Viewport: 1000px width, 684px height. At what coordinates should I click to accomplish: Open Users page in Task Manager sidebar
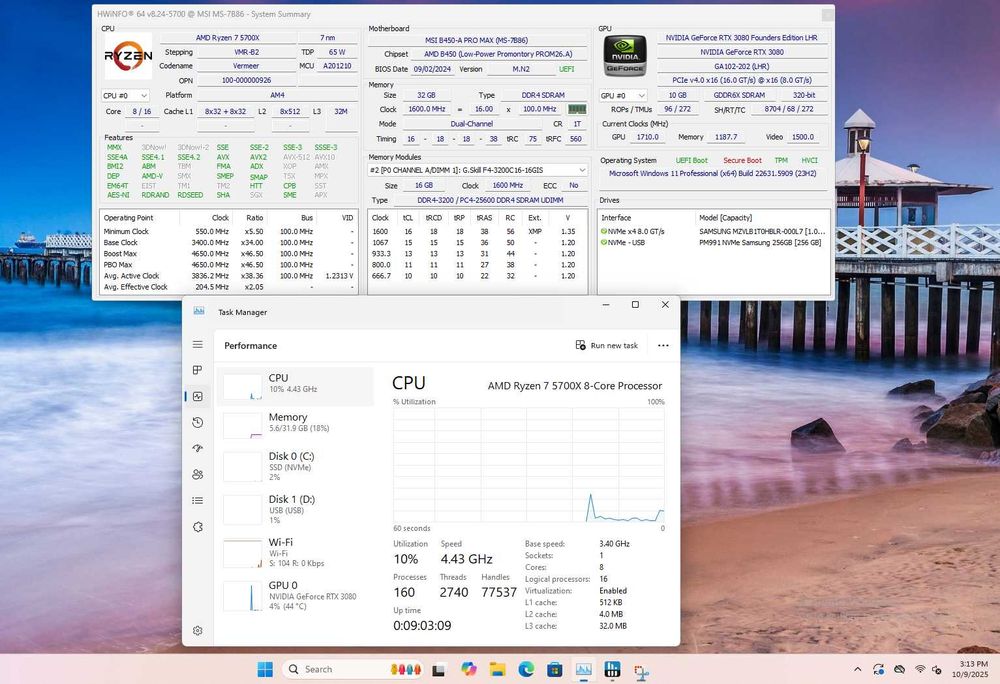(x=198, y=474)
